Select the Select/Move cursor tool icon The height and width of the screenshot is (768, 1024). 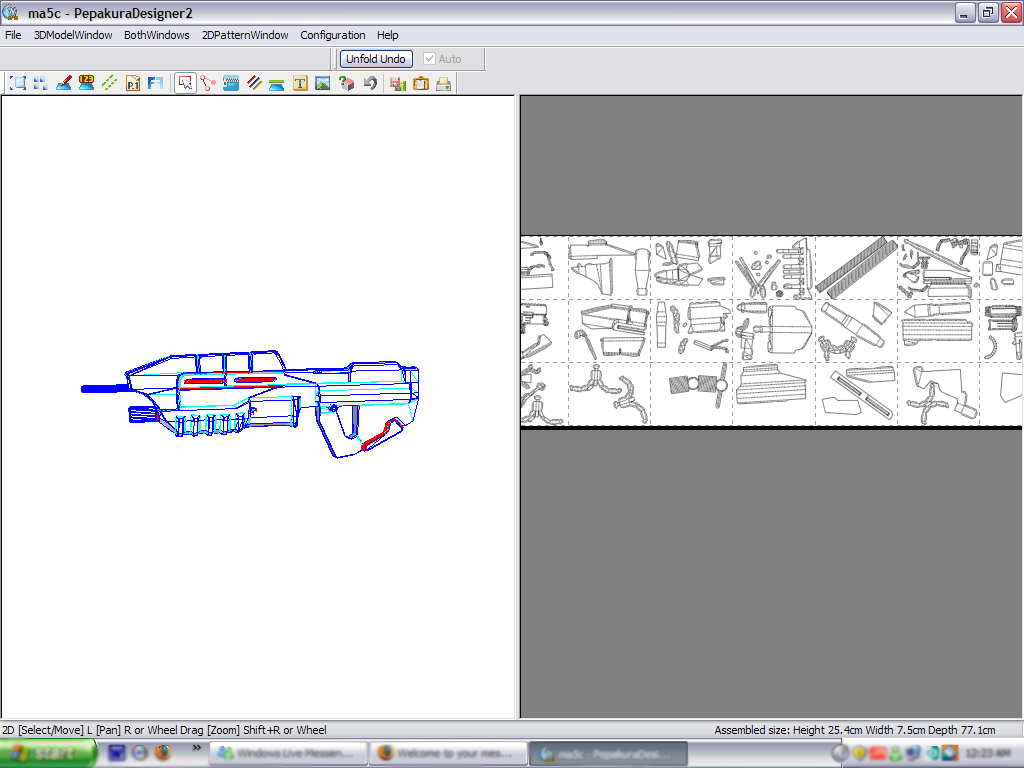185,83
